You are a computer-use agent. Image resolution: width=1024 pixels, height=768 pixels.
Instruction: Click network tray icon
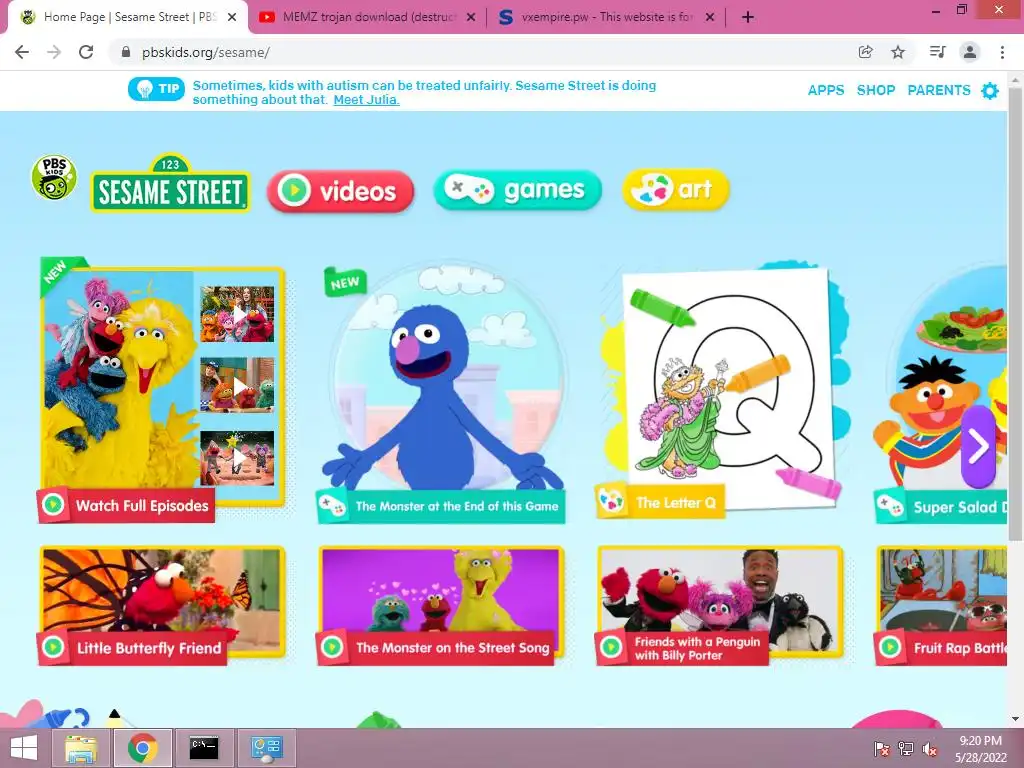(x=905, y=749)
